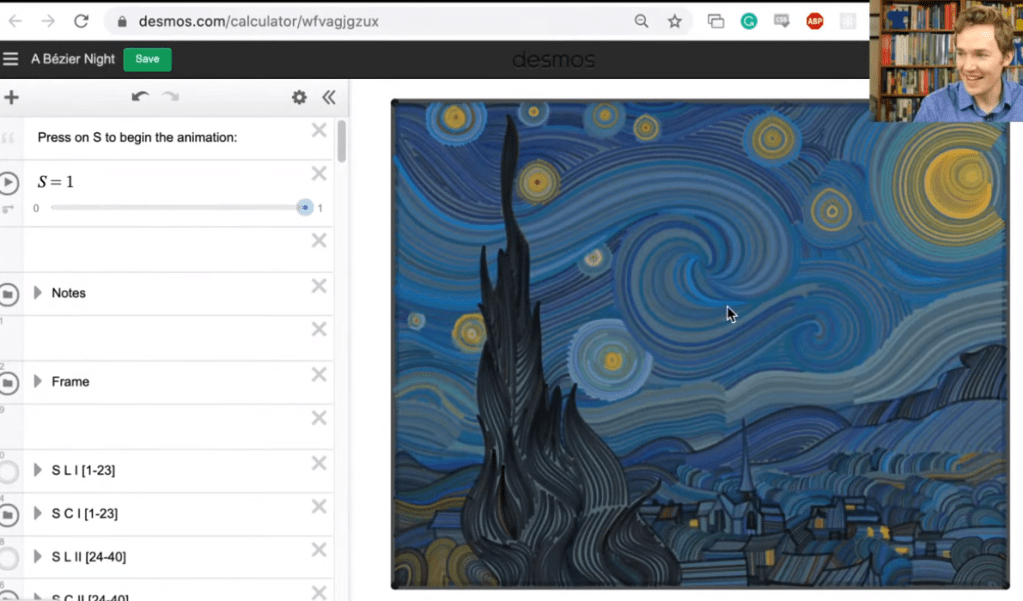Image resolution: width=1023 pixels, height=601 pixels.
Task: Click the green Save button
Action: click(x=147, y=59)
